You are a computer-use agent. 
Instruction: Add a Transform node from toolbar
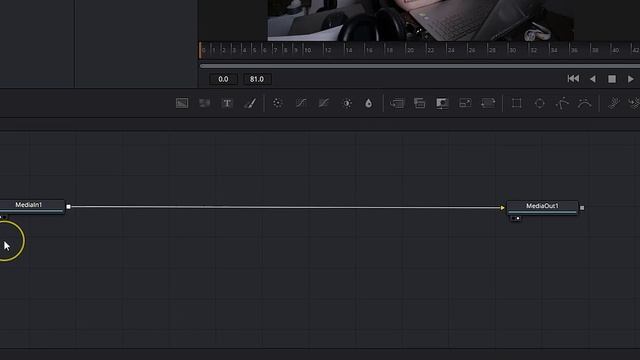click(488, 103)
